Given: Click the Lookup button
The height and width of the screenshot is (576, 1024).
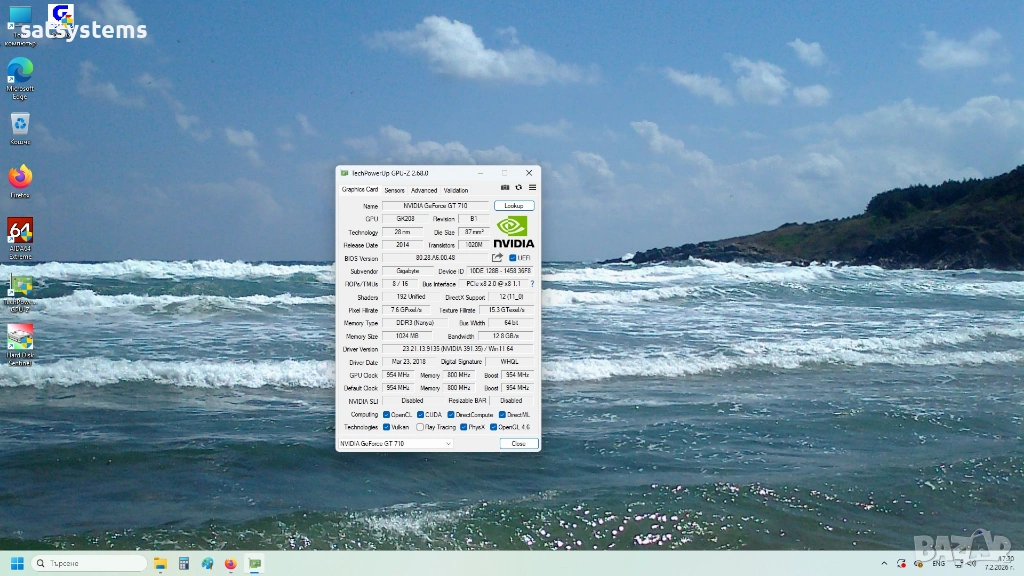Looking at the screenshot, I should point(514,205).
